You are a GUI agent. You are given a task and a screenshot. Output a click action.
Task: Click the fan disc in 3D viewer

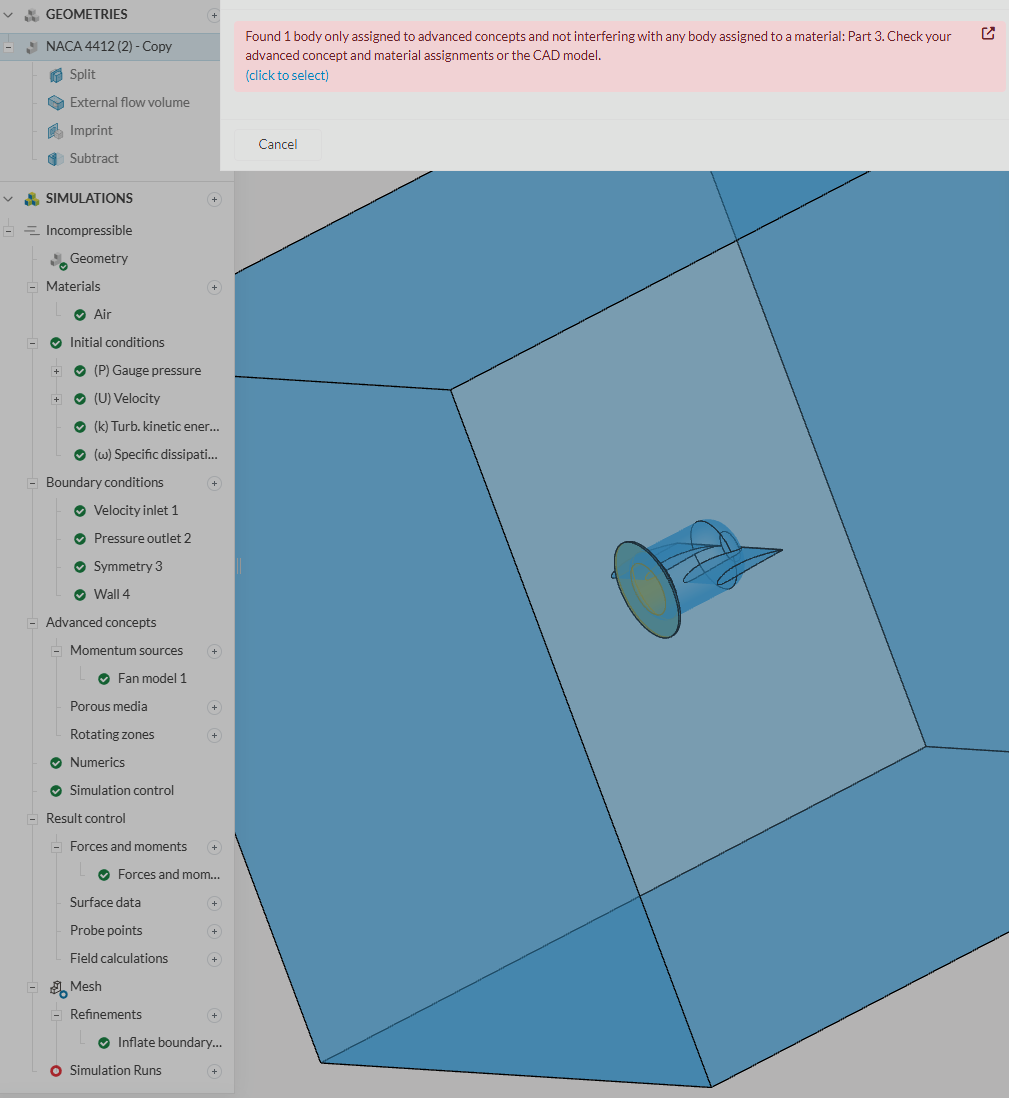pyautogui.click(x=646, y=590)
